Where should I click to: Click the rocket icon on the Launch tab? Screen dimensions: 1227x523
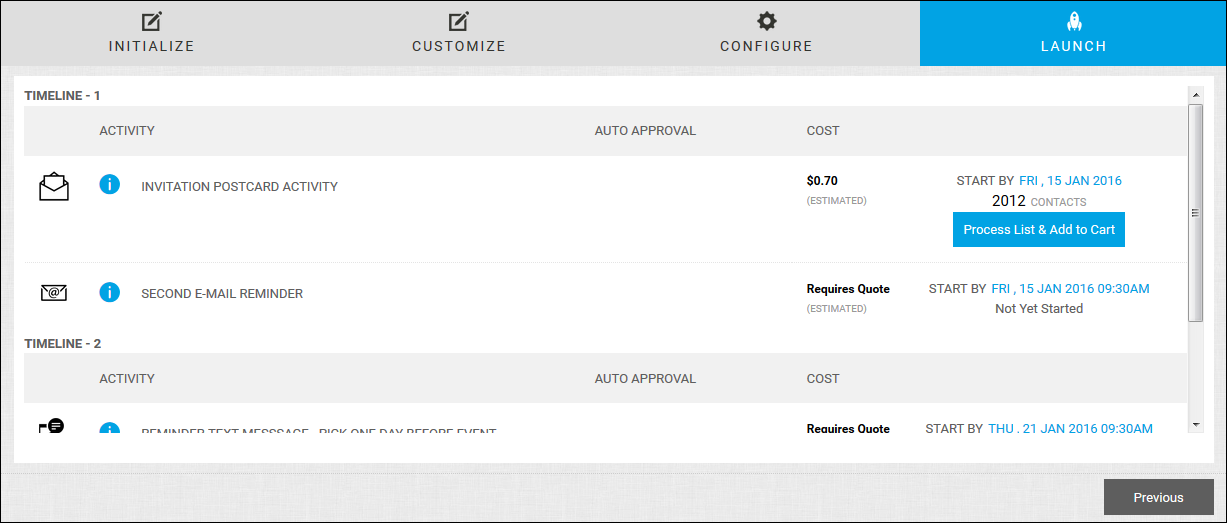click(1074, 21)
